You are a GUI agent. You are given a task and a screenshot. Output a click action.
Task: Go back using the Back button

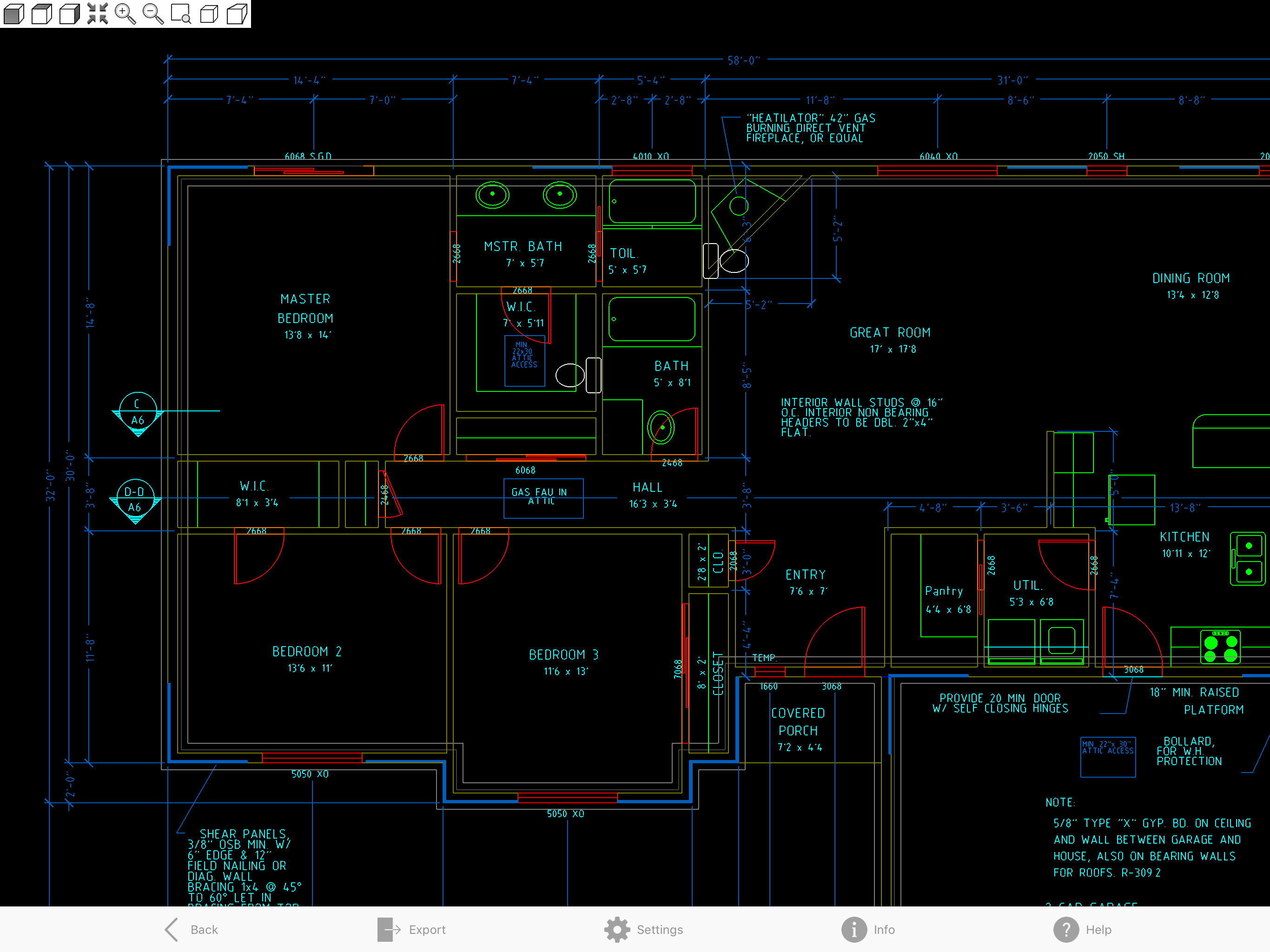[192, 929]
